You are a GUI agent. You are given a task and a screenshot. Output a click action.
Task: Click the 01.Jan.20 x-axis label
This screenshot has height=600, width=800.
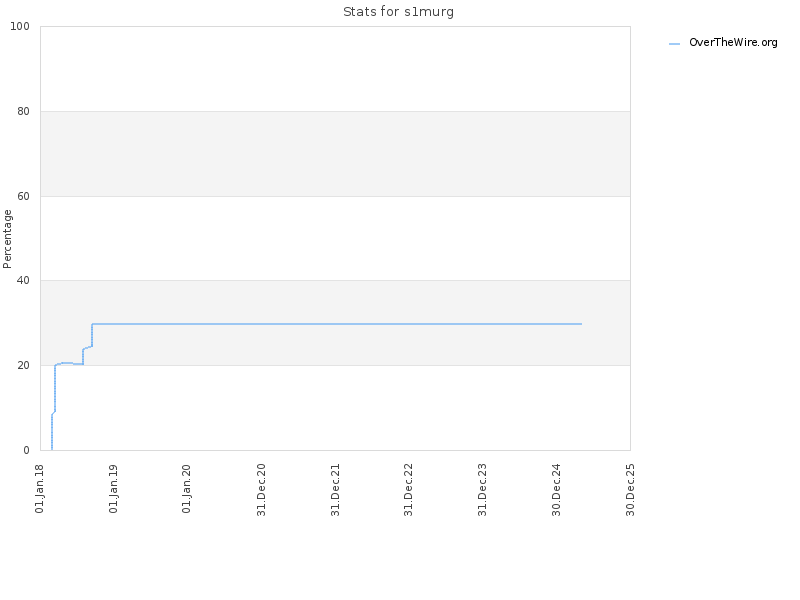(x=187, y=489)
